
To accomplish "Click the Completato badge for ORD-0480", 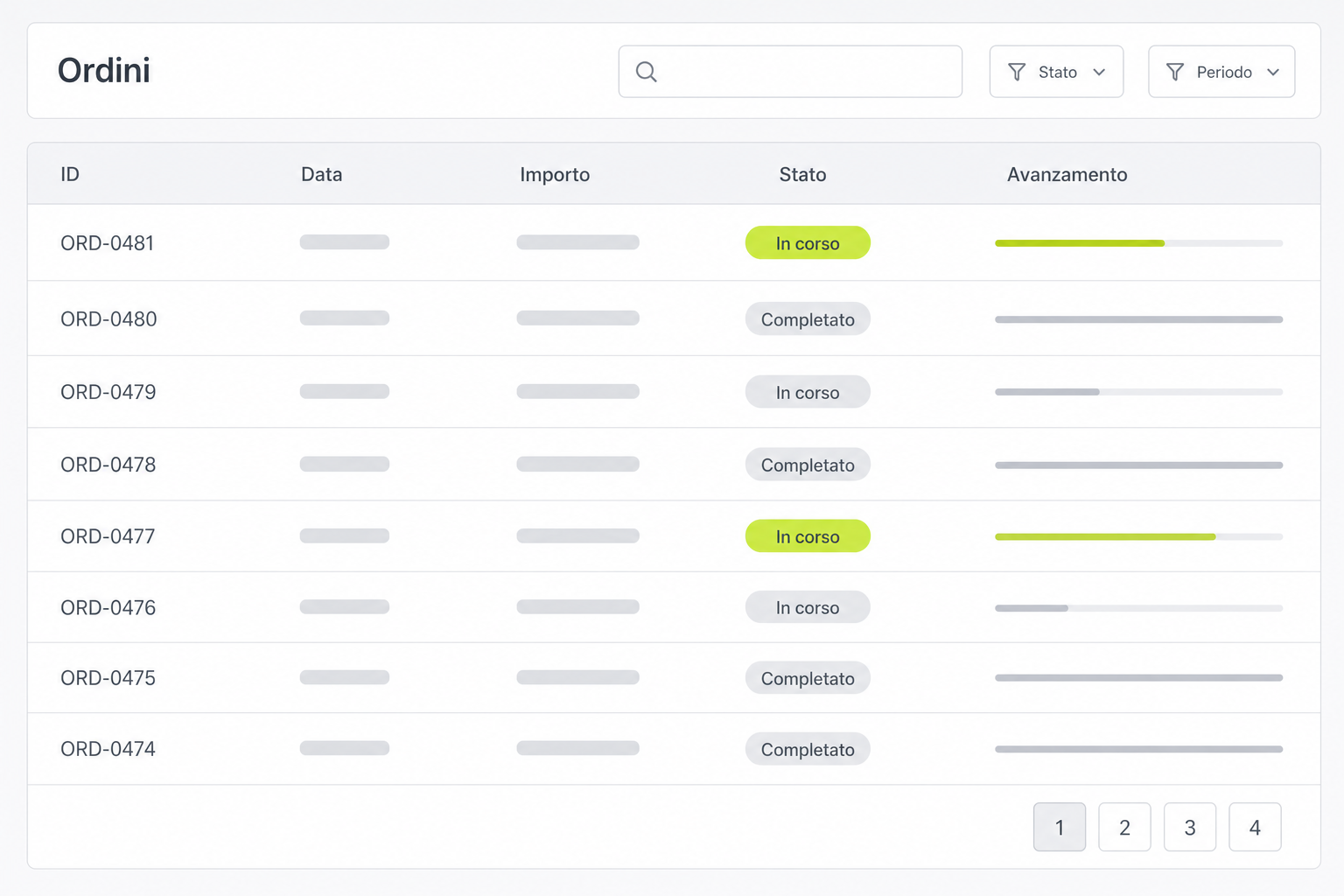I will coord(808,319).
